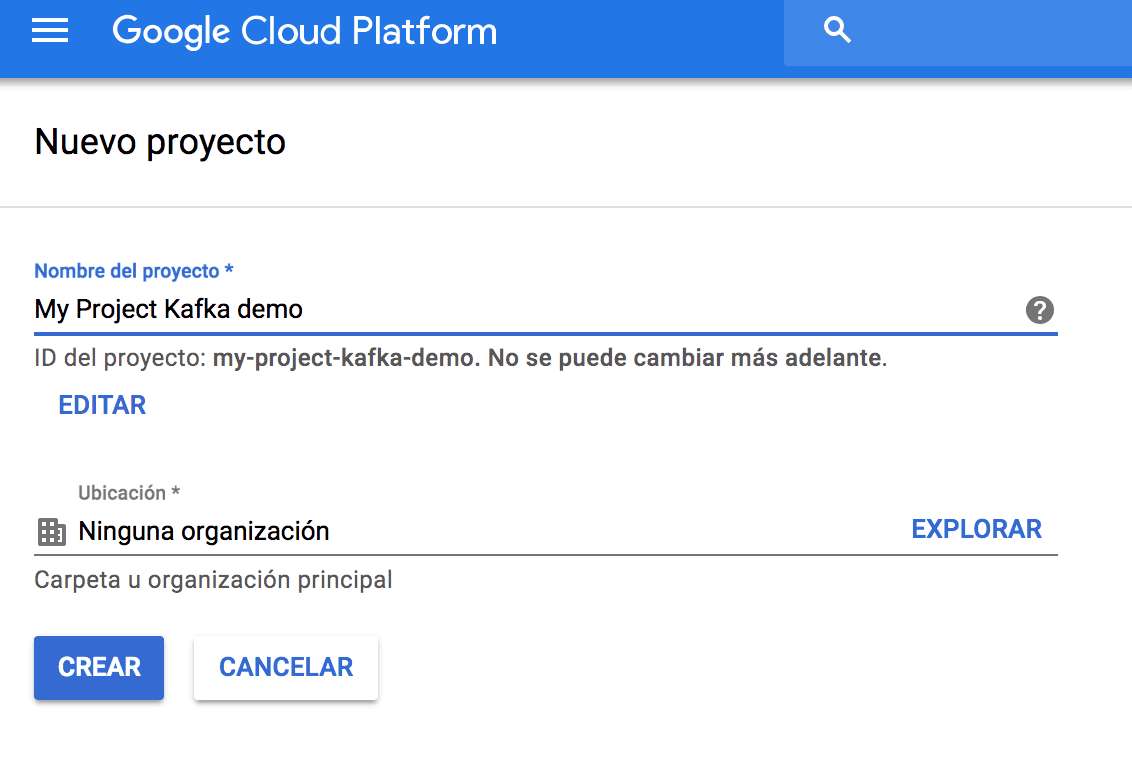Click the search bar in header

pos(958,31)
